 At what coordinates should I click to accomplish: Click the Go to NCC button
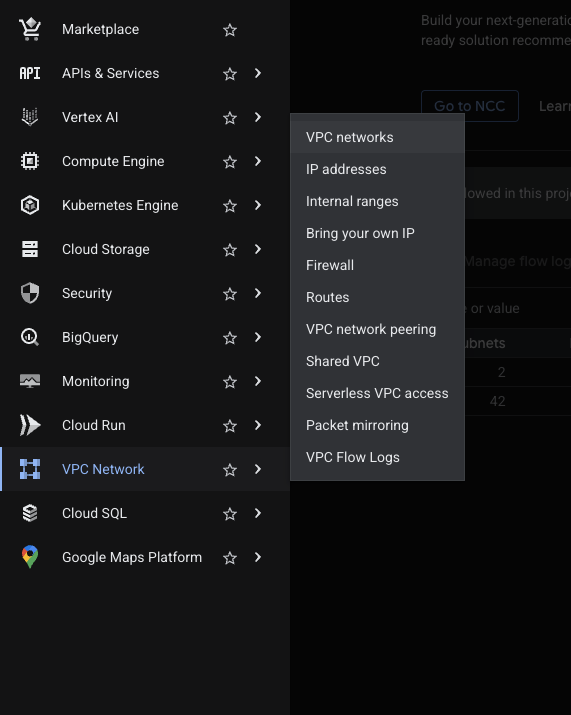point(469,106)
